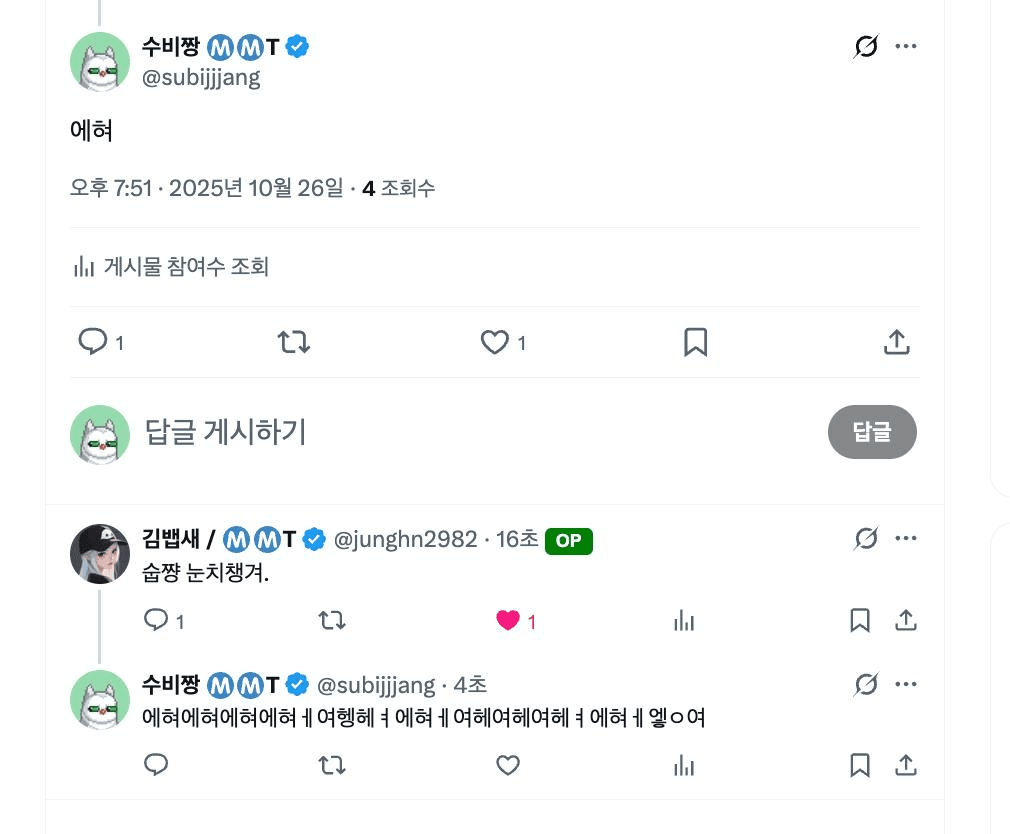Share the main 에혀 post
Viewport: 1010px width, 834px height.
tap(897, 342)
